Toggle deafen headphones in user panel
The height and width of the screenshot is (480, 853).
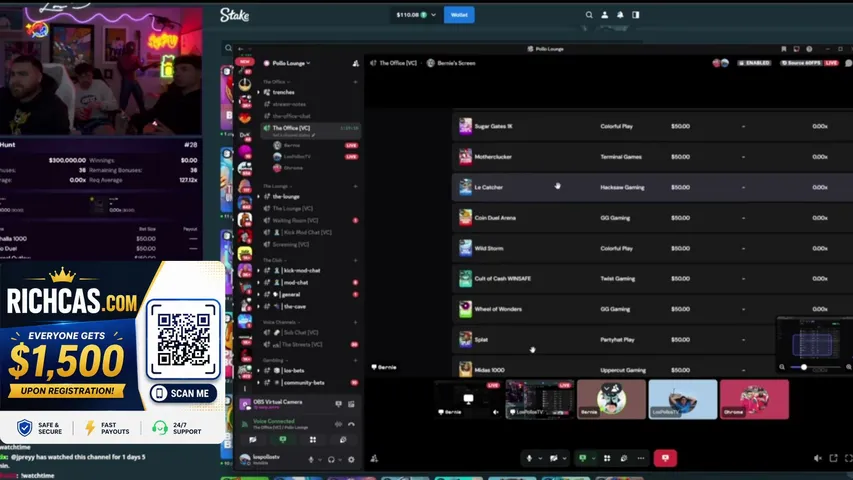point(331,459)
